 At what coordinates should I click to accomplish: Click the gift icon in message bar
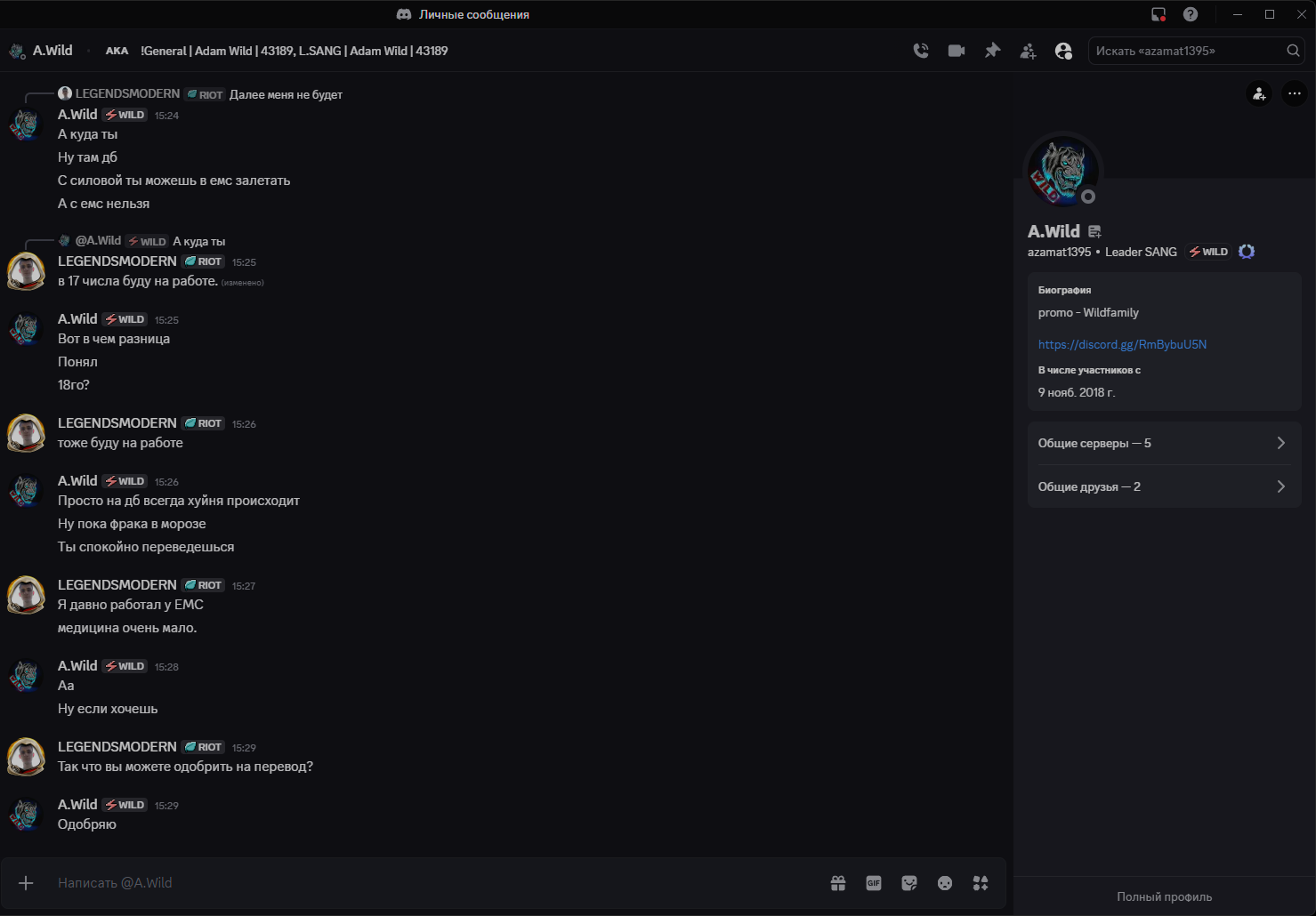tap(838, 883)
